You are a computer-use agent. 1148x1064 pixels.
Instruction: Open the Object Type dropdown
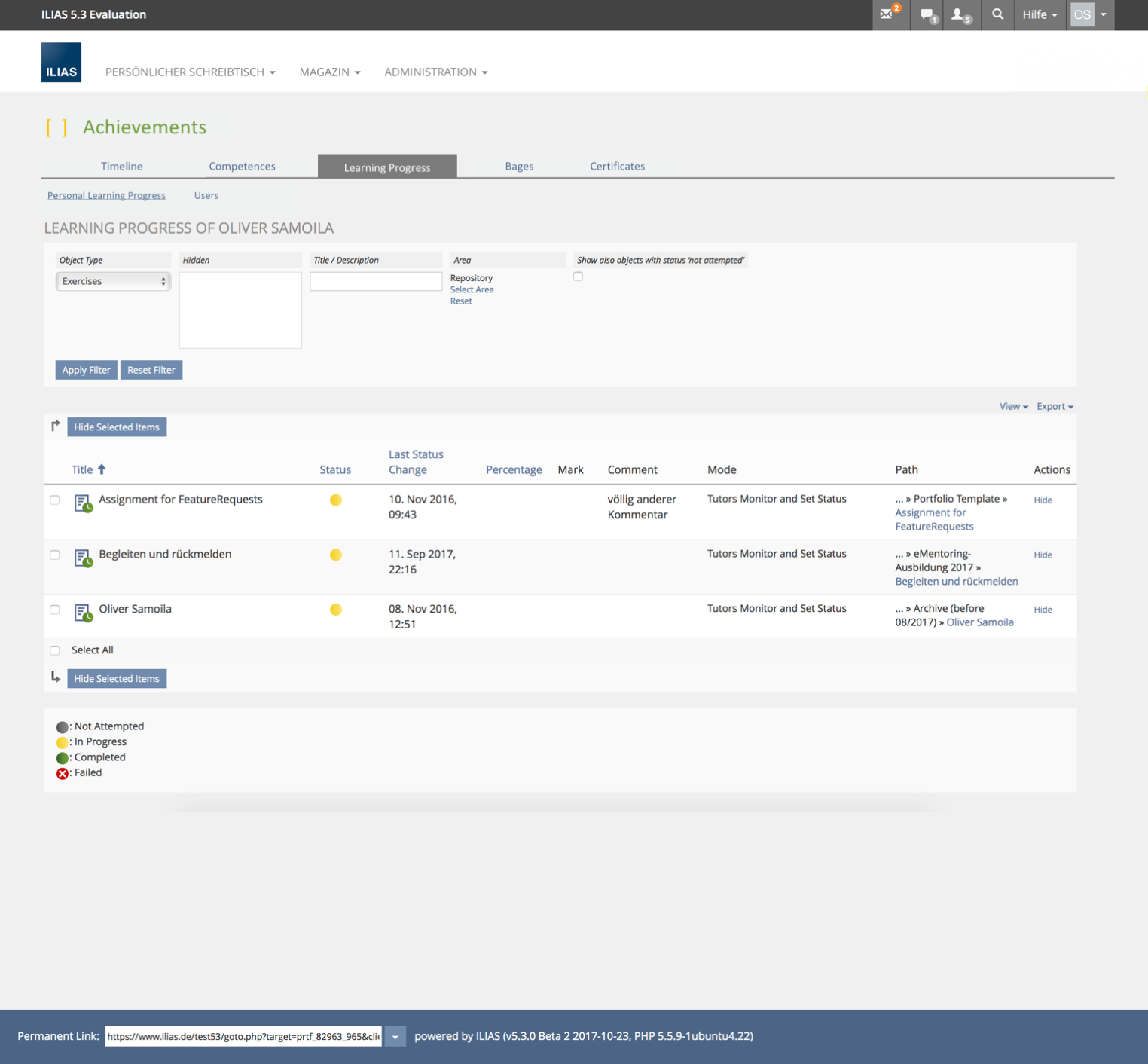pos(113,281)
